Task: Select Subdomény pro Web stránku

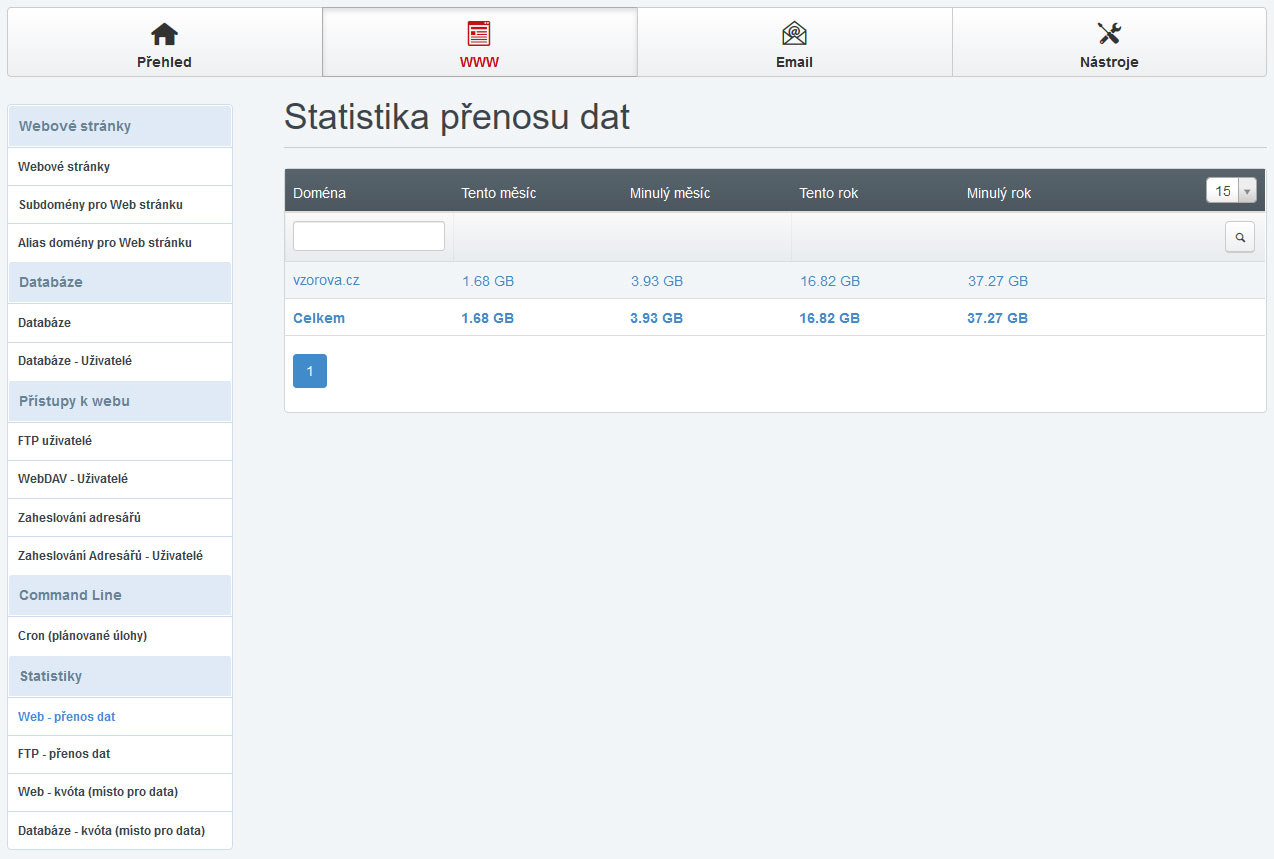Action: coord(100,205)
